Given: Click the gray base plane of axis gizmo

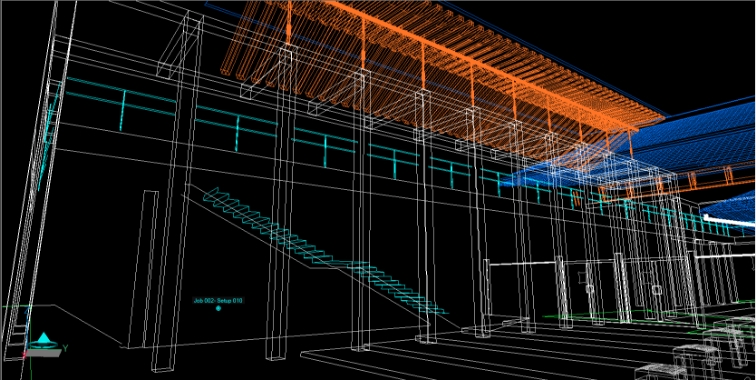Looking at the screenshot, I should coord(43,353).
